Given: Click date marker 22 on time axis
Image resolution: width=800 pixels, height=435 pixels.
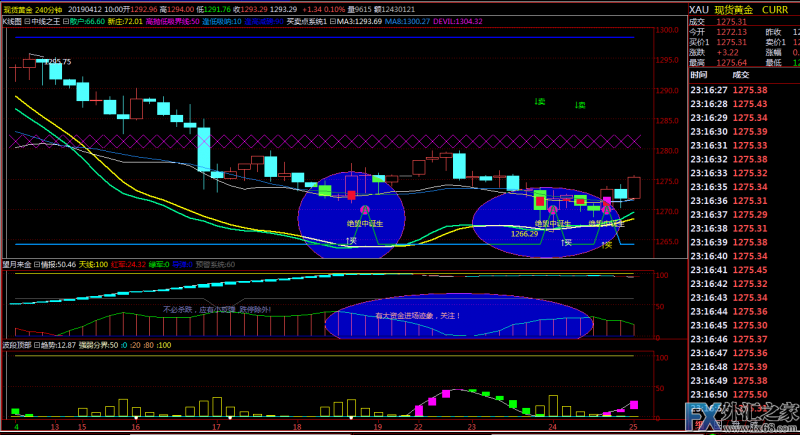Looking at the screenshot, I should [418, 427].
